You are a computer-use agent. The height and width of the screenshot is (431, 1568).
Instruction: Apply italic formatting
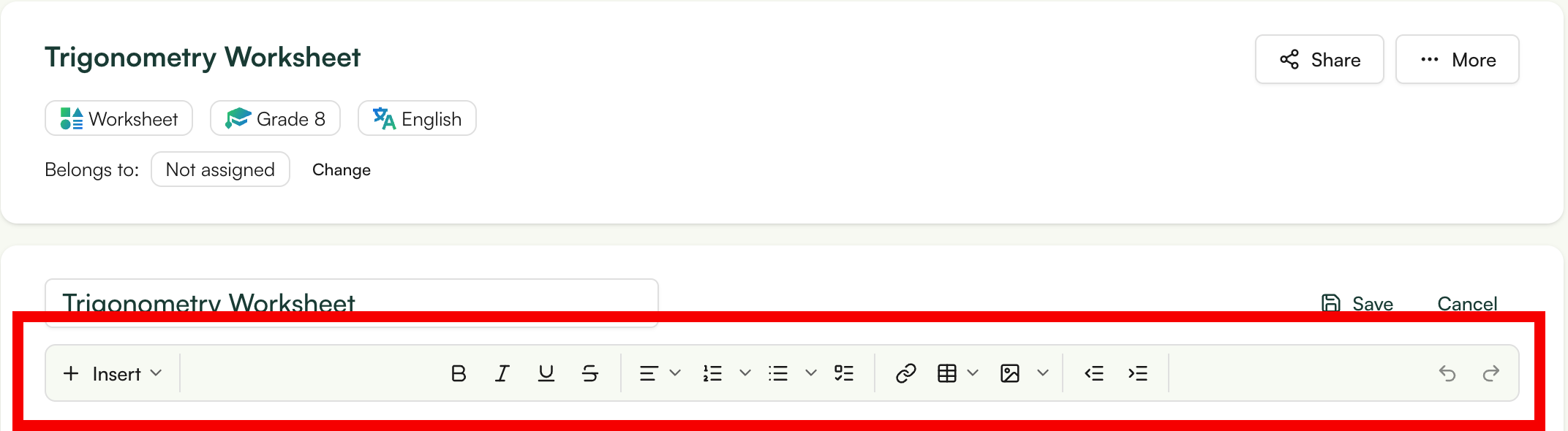point(502,373)
